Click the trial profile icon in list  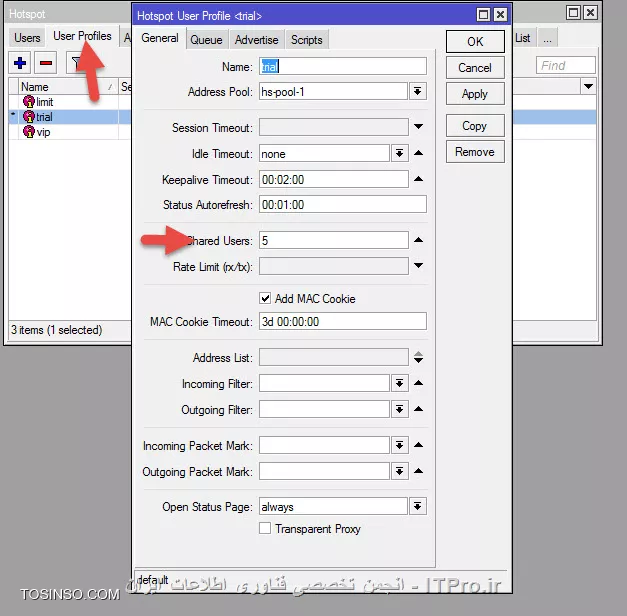pos(29,116)
